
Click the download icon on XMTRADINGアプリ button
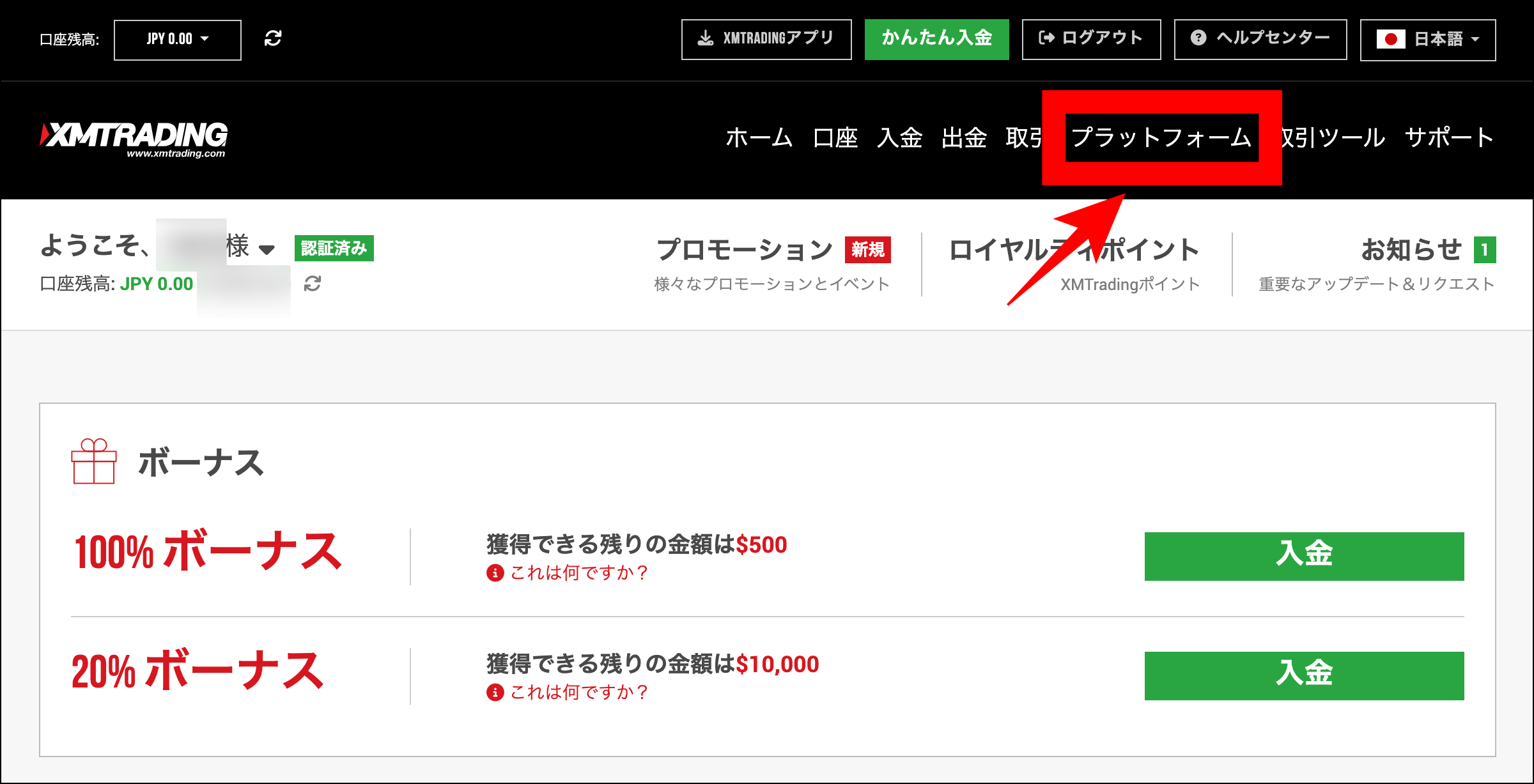[705, 38]
